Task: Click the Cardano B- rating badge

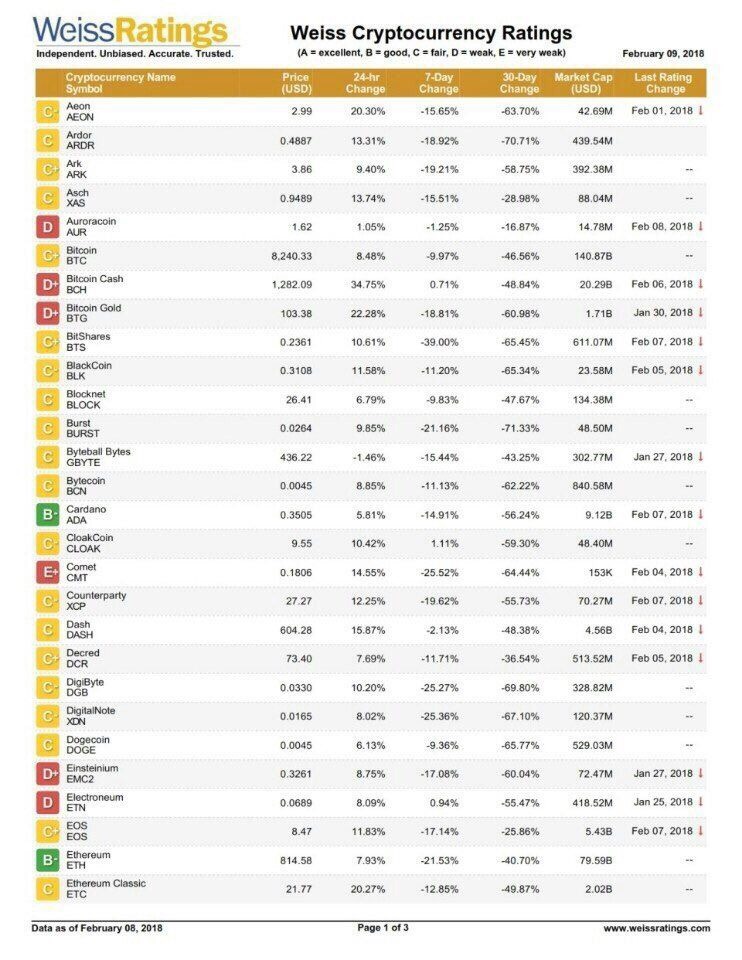Action: tap(48, 515)
